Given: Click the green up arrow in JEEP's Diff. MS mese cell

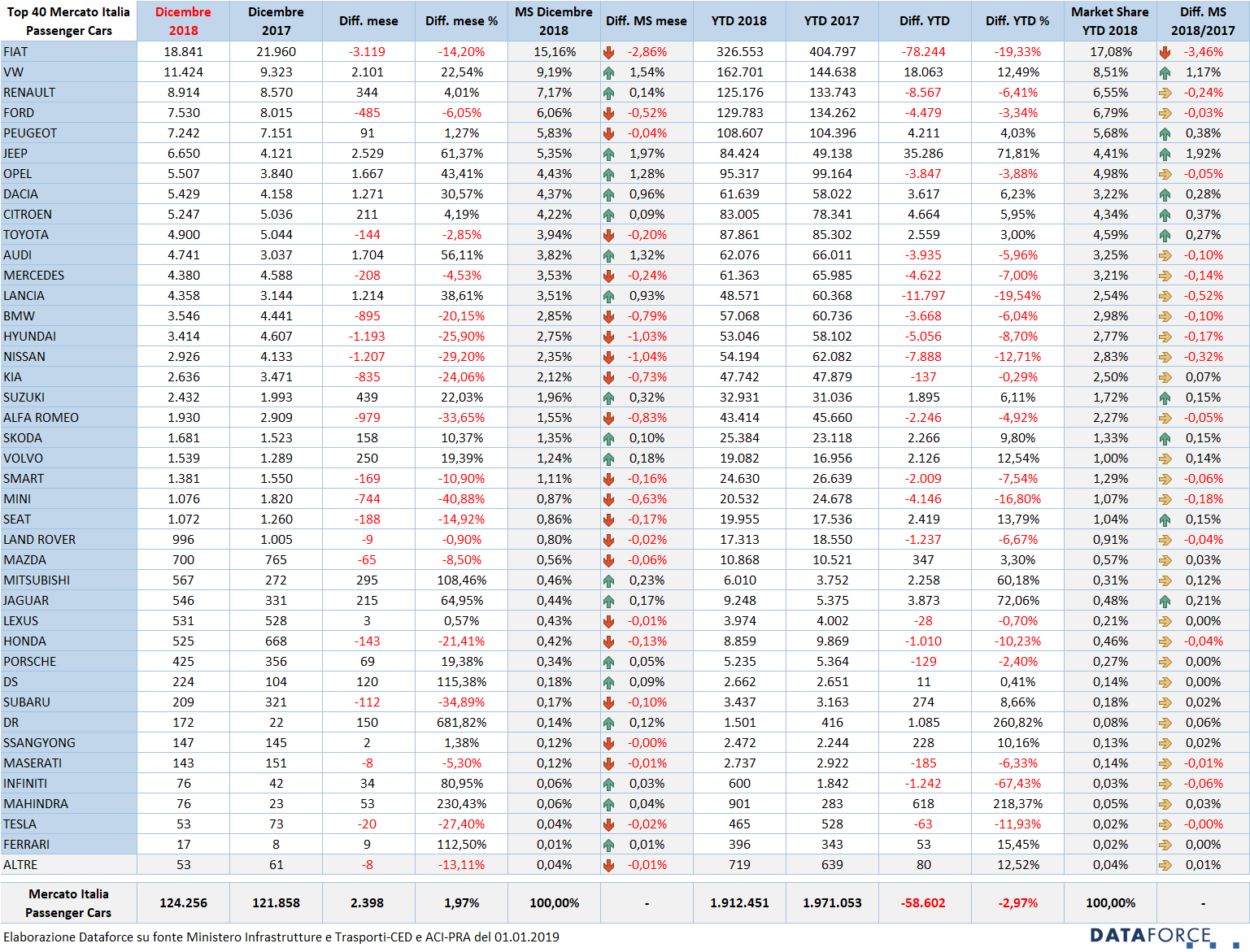Looking at the screenshot, I should tap(608, 154).
